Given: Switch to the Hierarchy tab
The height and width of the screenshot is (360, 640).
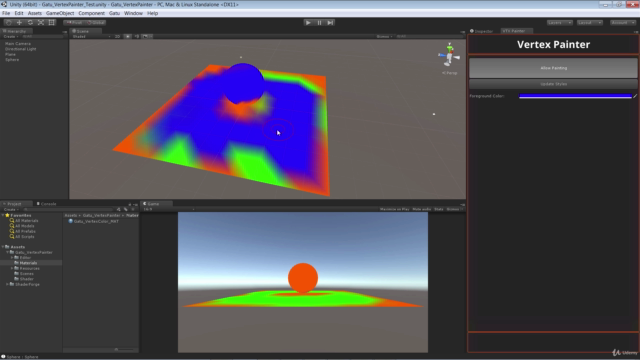Looking at the screenshot, I should (16, 31).
